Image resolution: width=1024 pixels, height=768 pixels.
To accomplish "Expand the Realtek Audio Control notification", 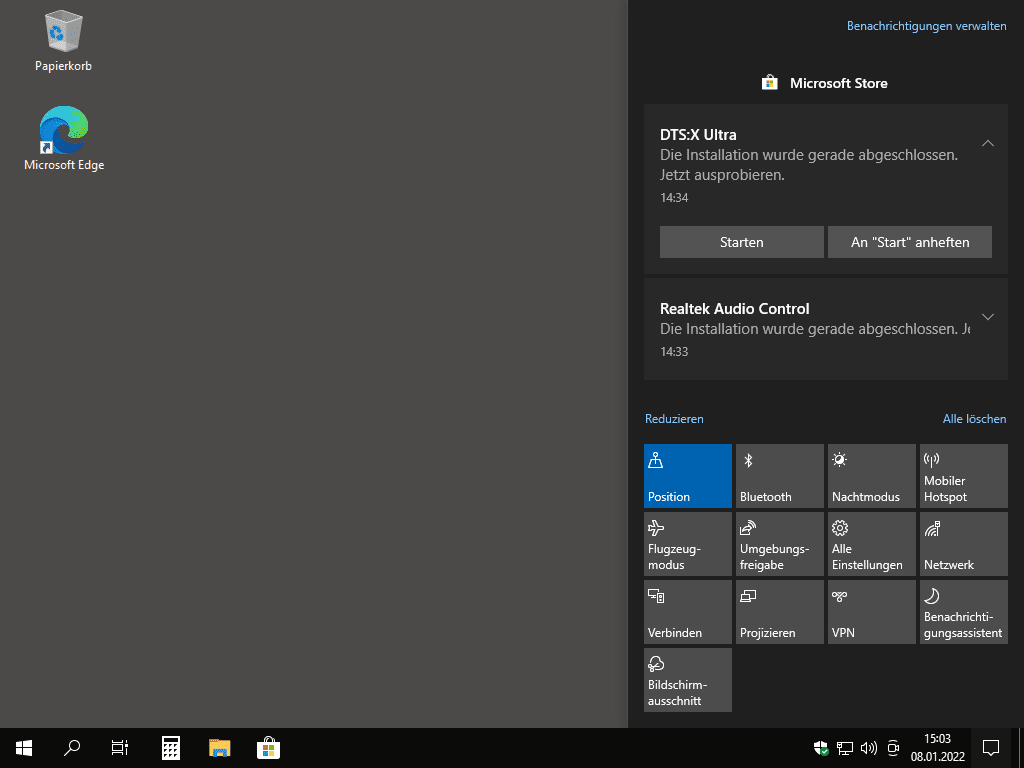I will 988,317.
